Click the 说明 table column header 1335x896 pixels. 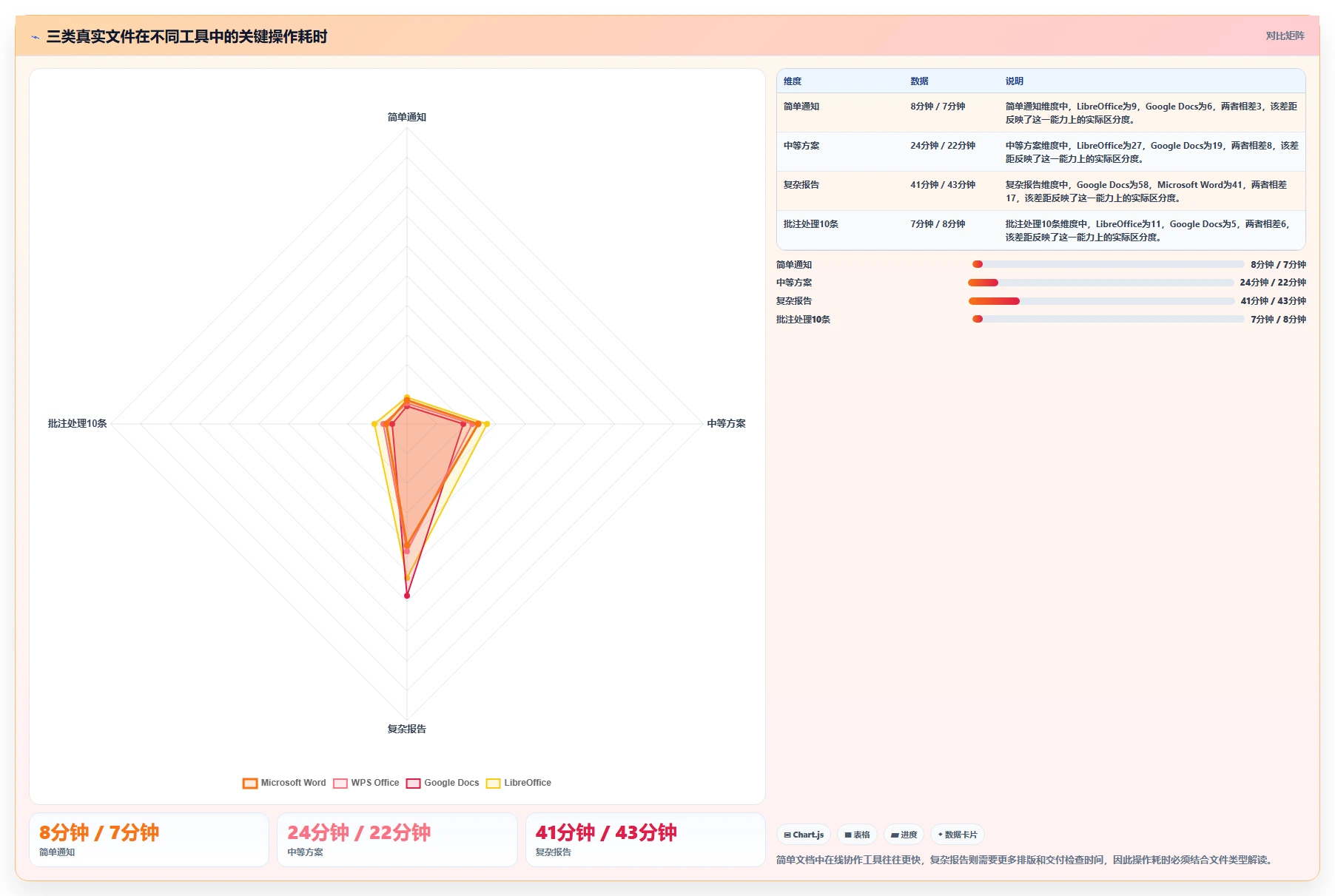[1014, 81]
